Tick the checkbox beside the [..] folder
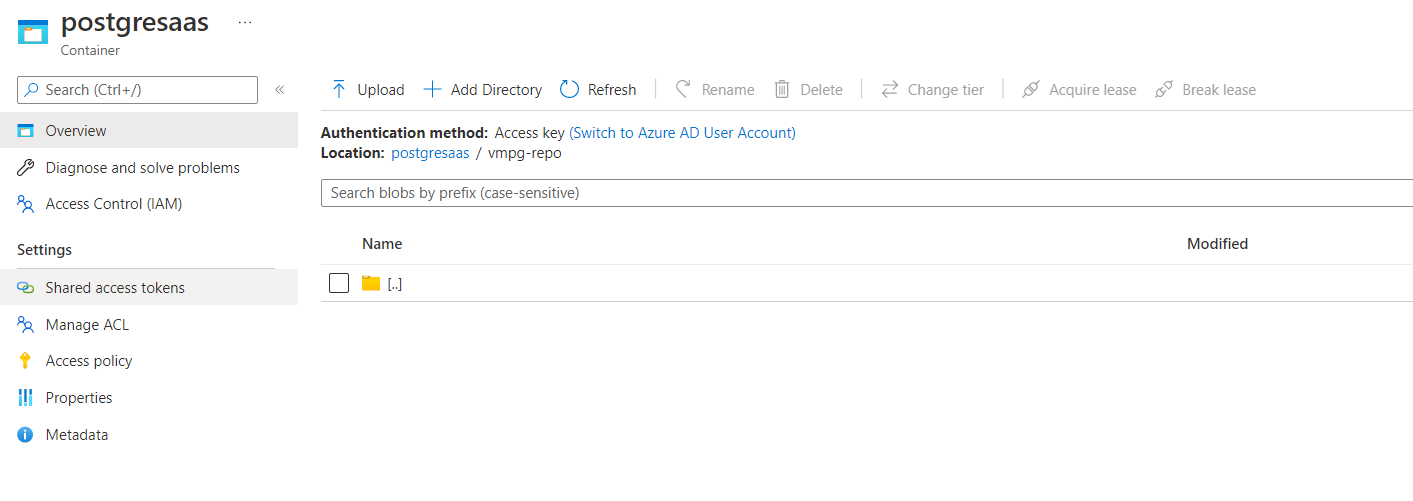 [x=339, y=283]
